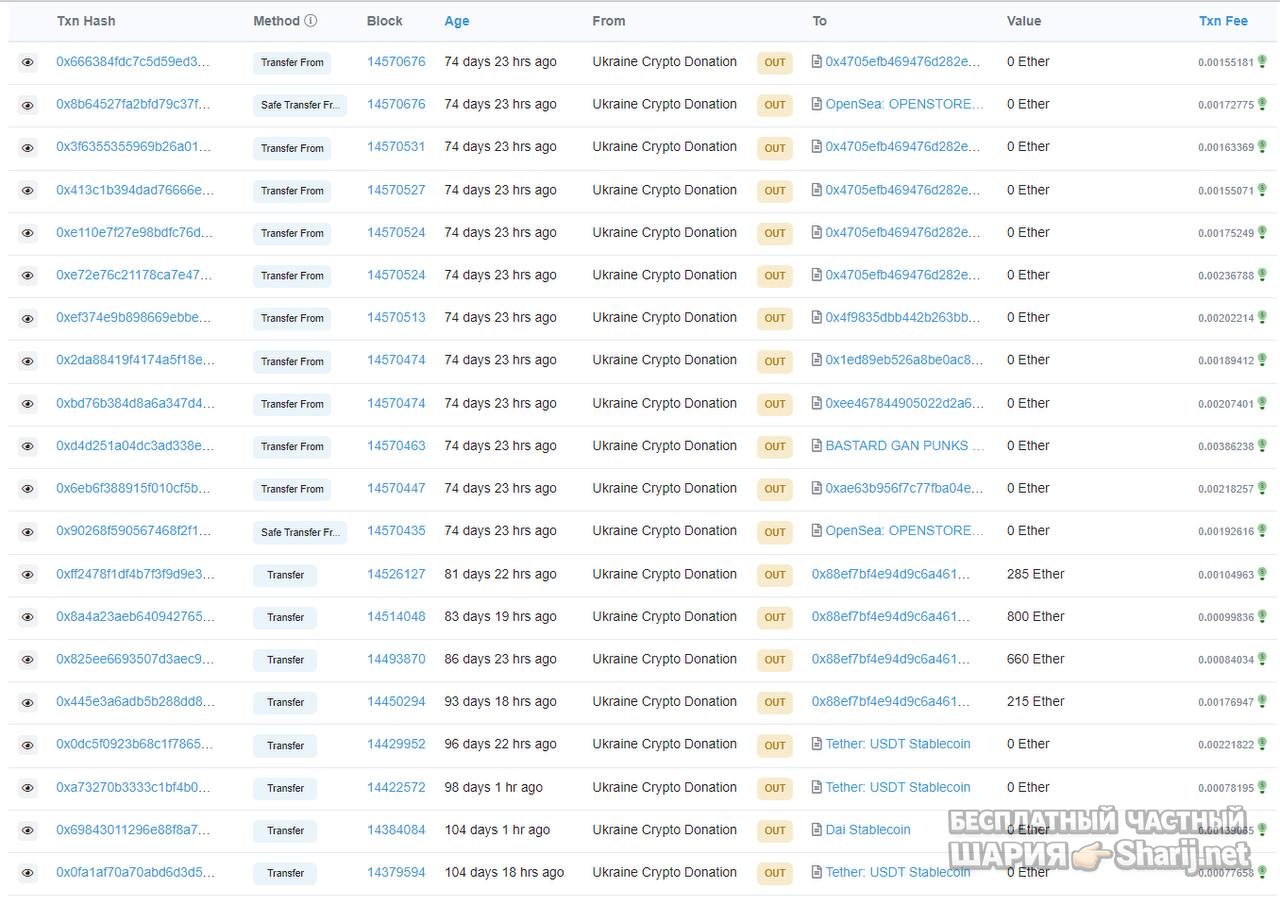Toggle the Age column header format
Screen dimensions: 1280x905
tap(457, 21)
